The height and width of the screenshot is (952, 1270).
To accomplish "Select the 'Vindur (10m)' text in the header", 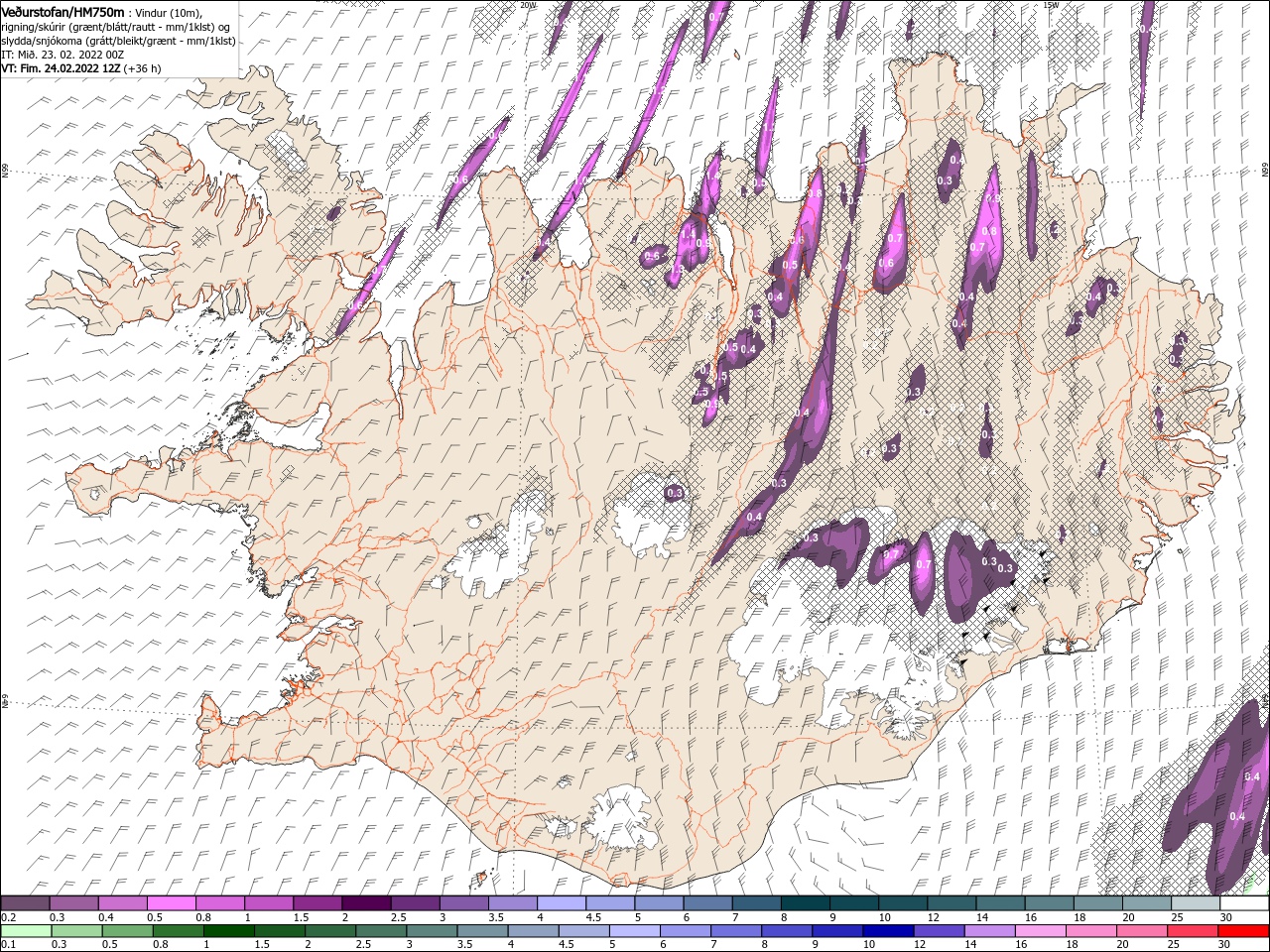I will (x=167, y=12).
